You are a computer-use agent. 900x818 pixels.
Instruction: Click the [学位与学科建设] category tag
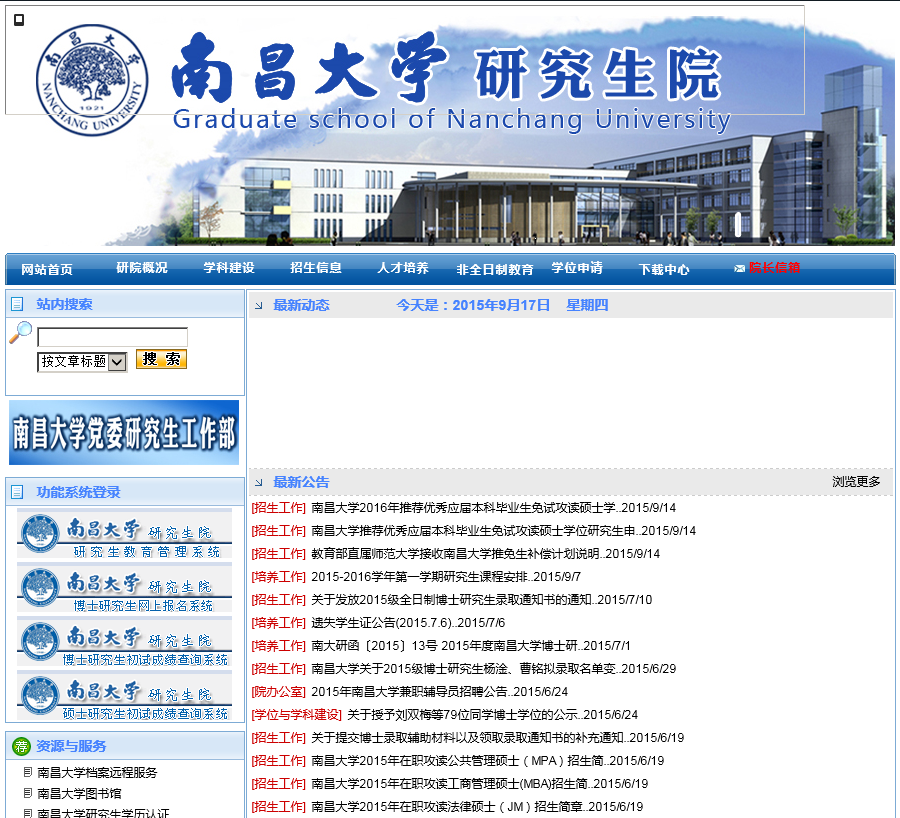(297, 715)
